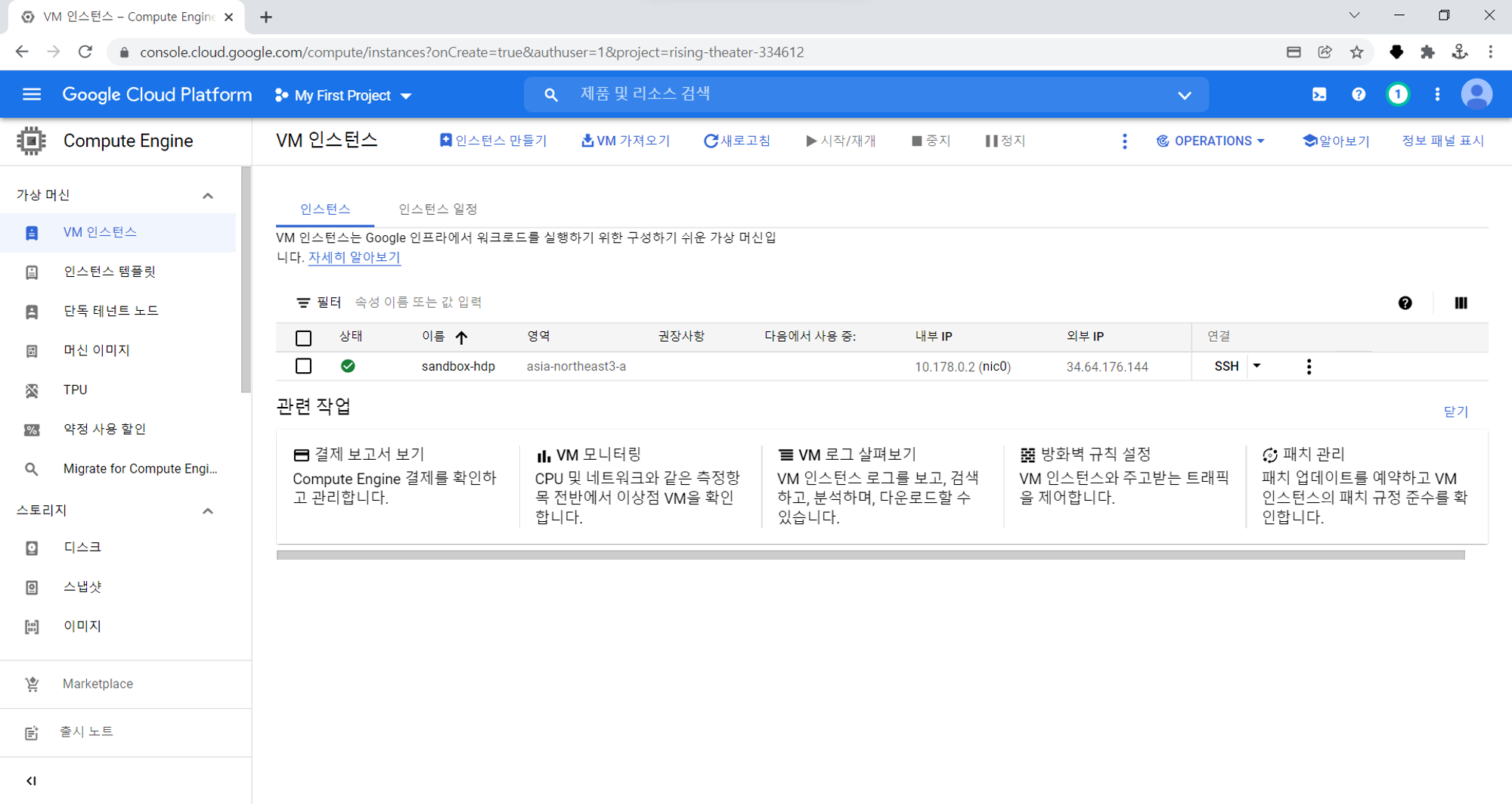Sort by 이름 column arrow
This screenshot has height=804, width=1512.
click(x=461, y=337)
